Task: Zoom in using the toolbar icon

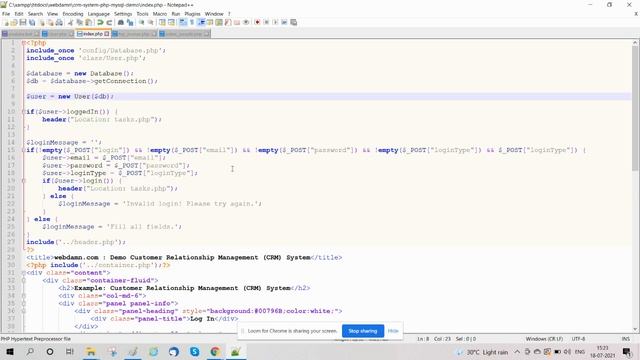Action: [x=141, y=22]
